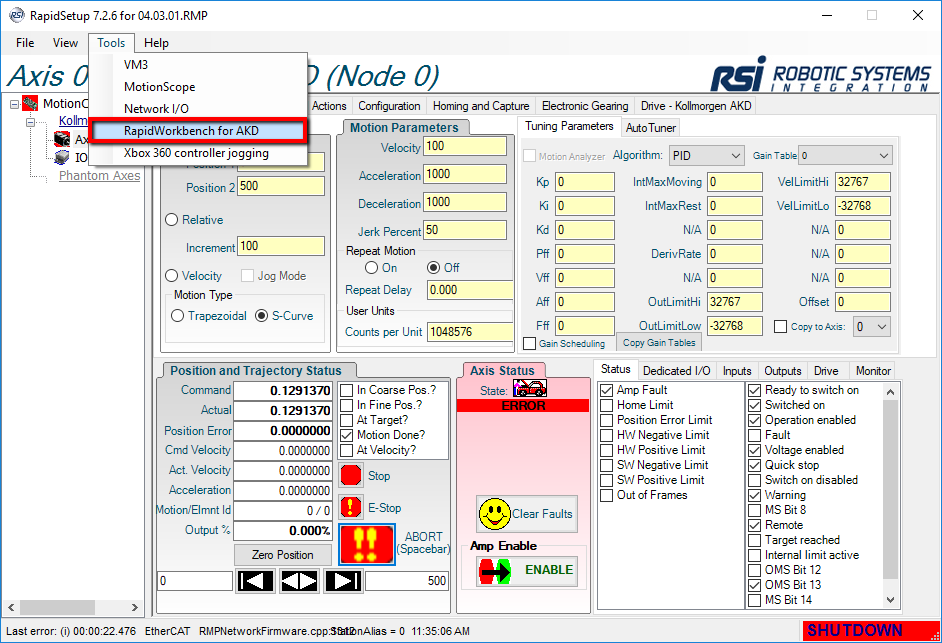Toggle the Gain Scheduling checkbox
The image size is (942, 643).
click(x=529, y=343)
